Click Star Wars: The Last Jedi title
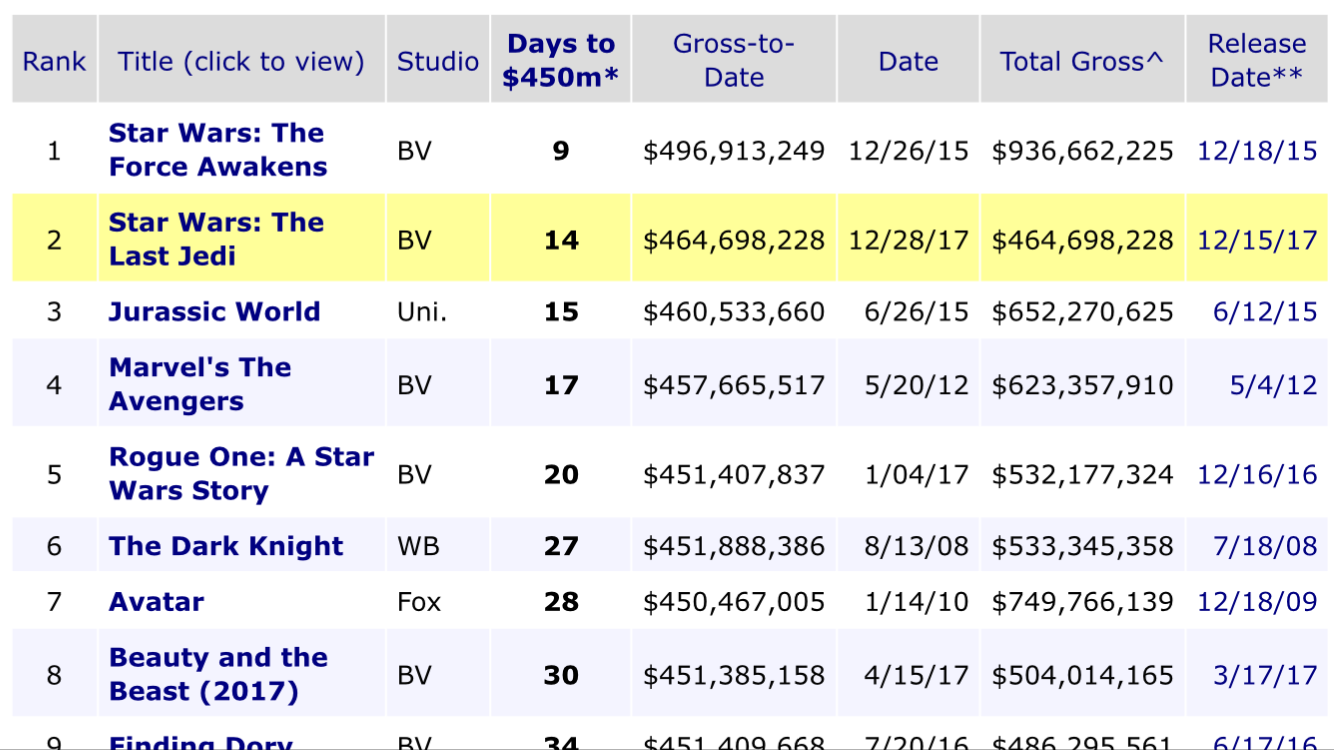The width and height of the screenshot is (1334, 750). (216, 239)
